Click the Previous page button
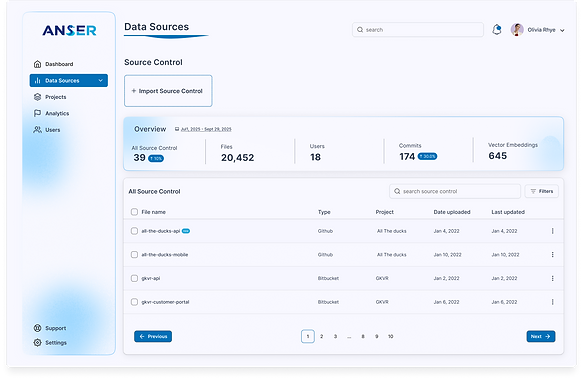 (153, 336)
